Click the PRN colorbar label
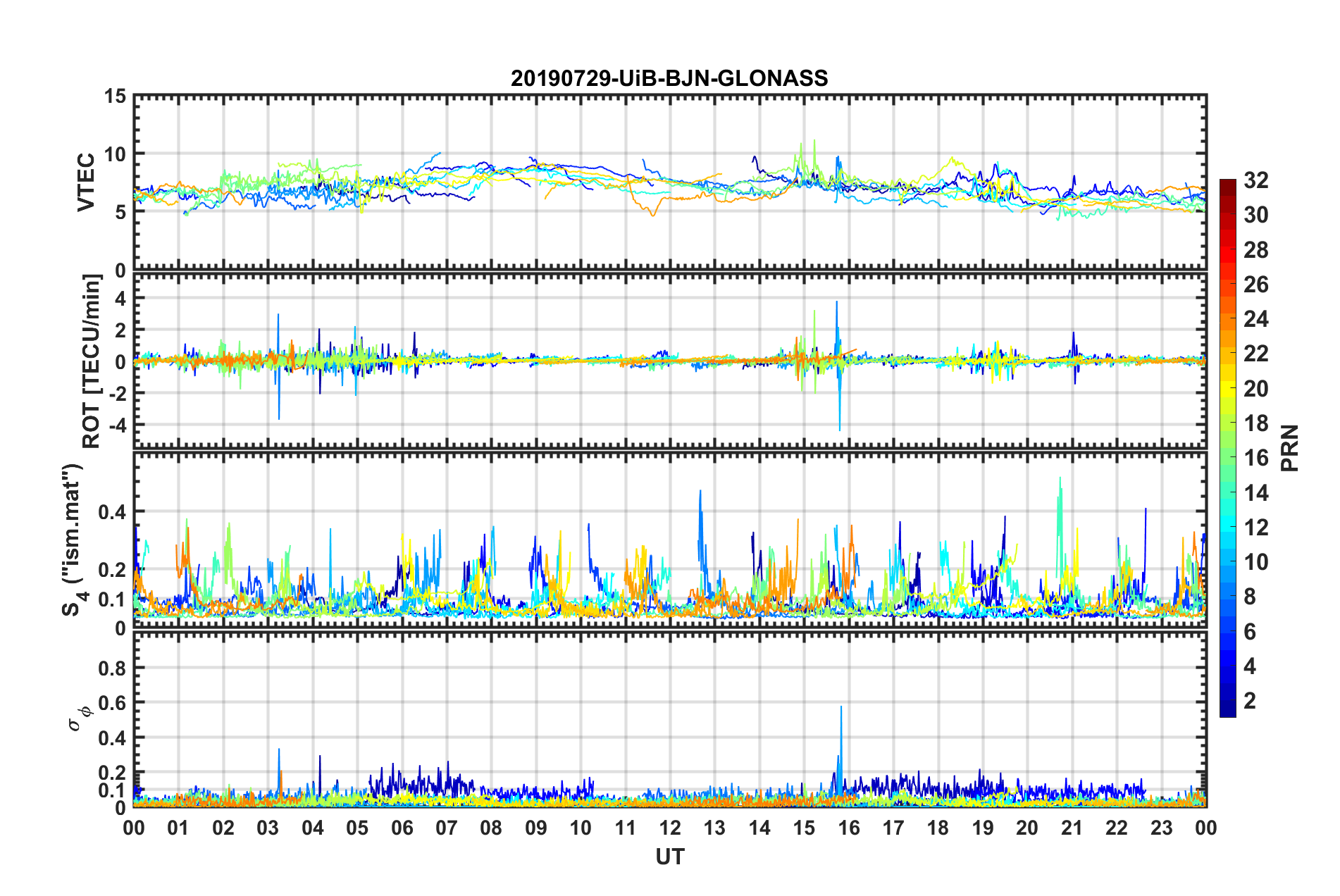 1290,448
